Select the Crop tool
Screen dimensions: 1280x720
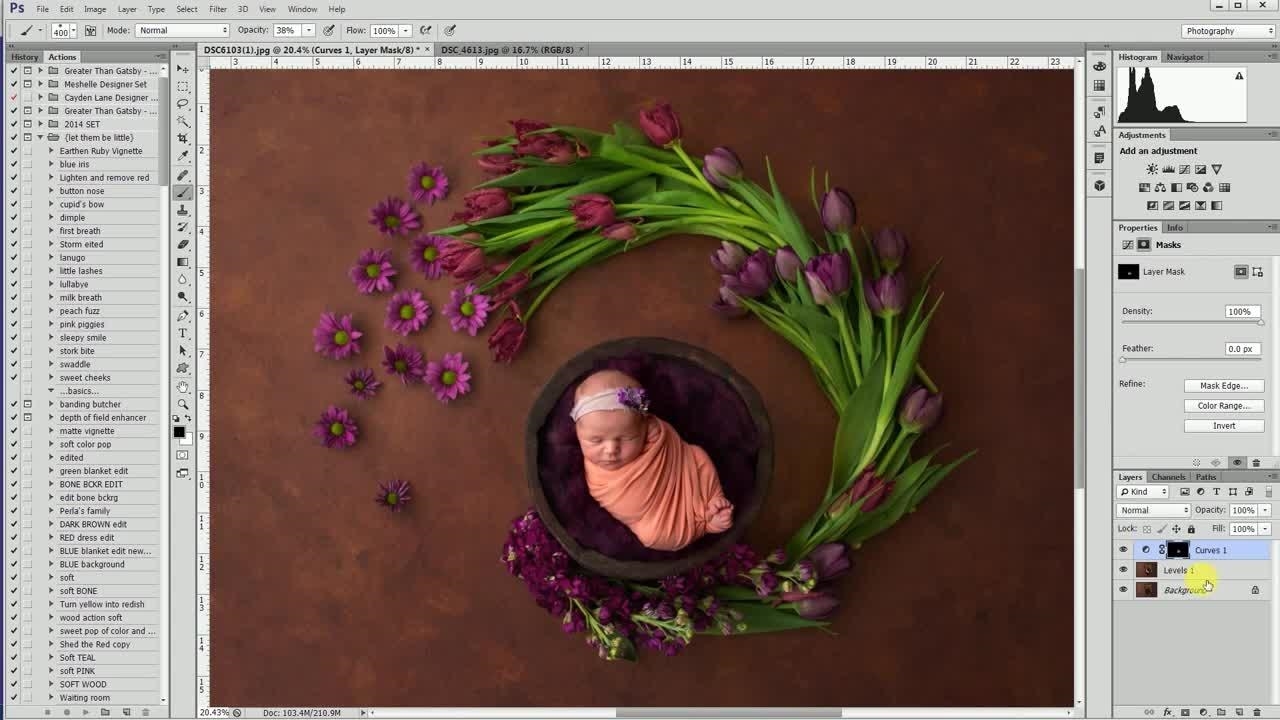coord(183,138)
